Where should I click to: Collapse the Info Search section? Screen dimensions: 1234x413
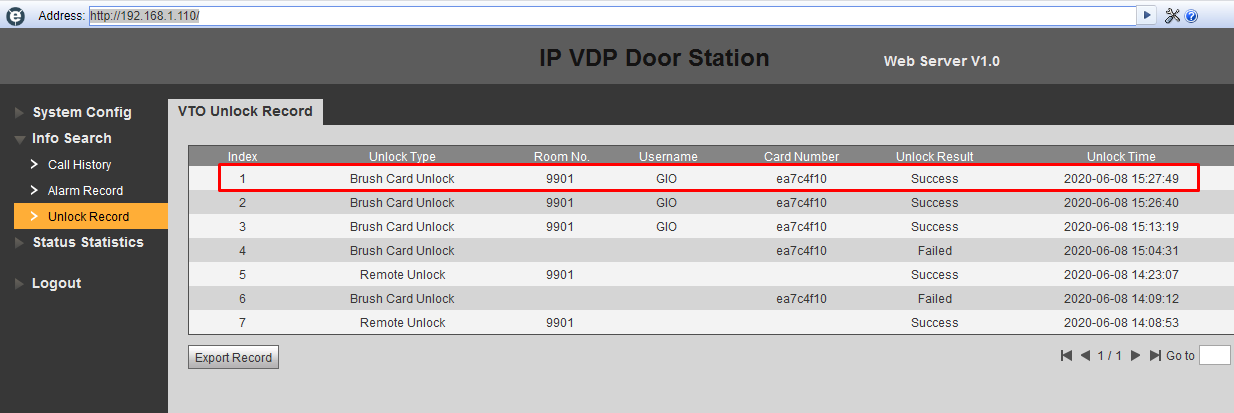point(71,138)
